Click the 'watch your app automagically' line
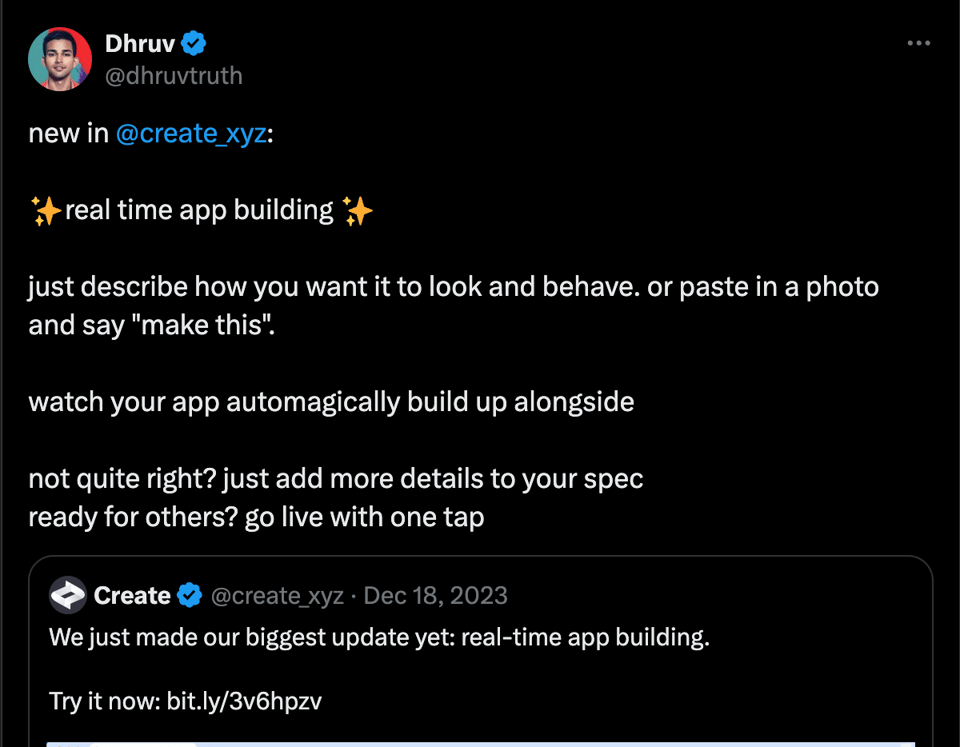 331,402
